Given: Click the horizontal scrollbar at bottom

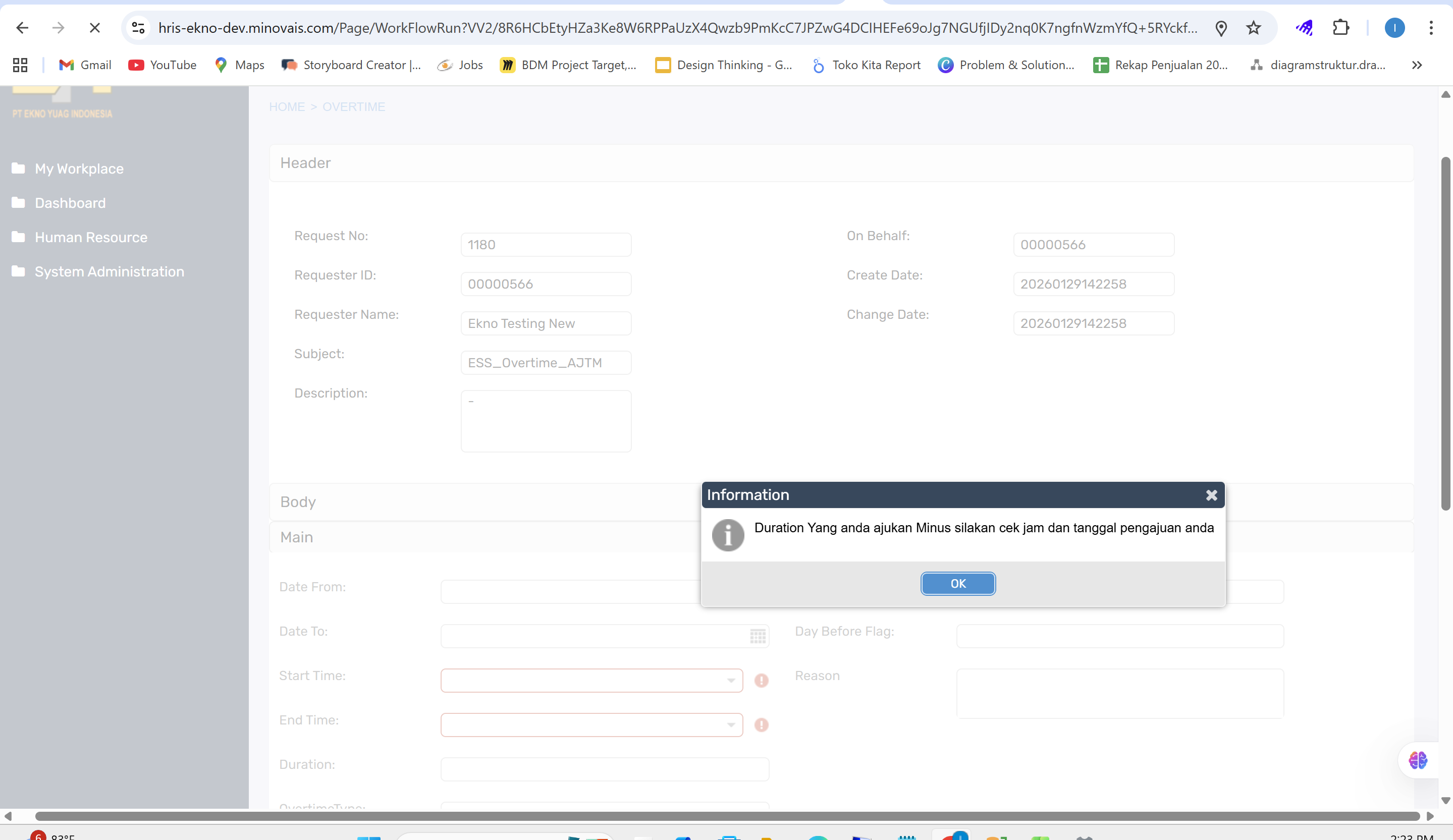Looking at the screenshot, I should point(727,816).
